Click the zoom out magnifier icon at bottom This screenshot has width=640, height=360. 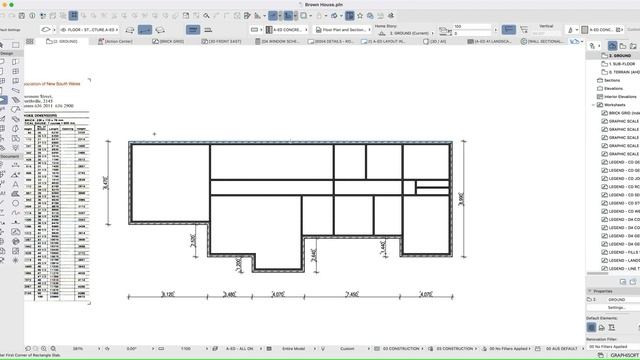click(53, 349)
